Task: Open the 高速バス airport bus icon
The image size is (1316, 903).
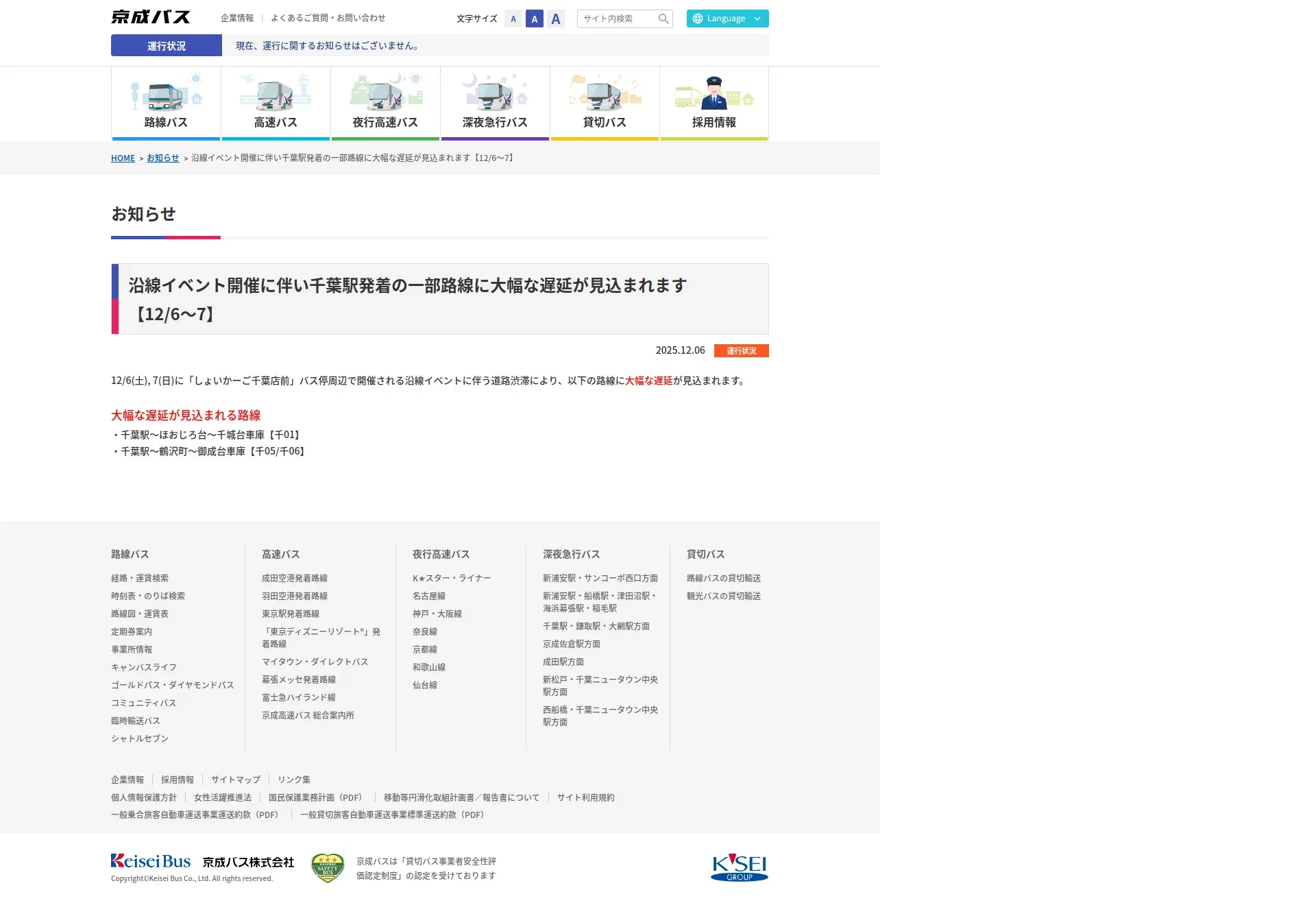Action: 276,94
